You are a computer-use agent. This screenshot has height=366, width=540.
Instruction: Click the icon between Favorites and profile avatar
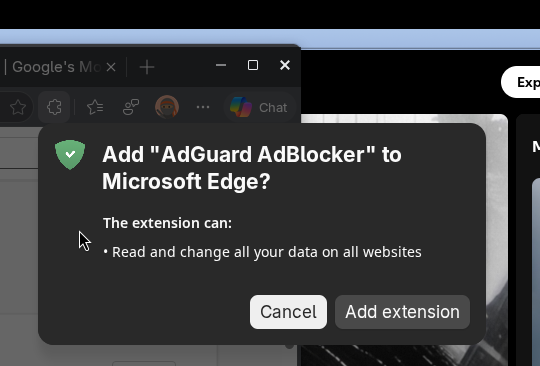(x=131, y=107)
